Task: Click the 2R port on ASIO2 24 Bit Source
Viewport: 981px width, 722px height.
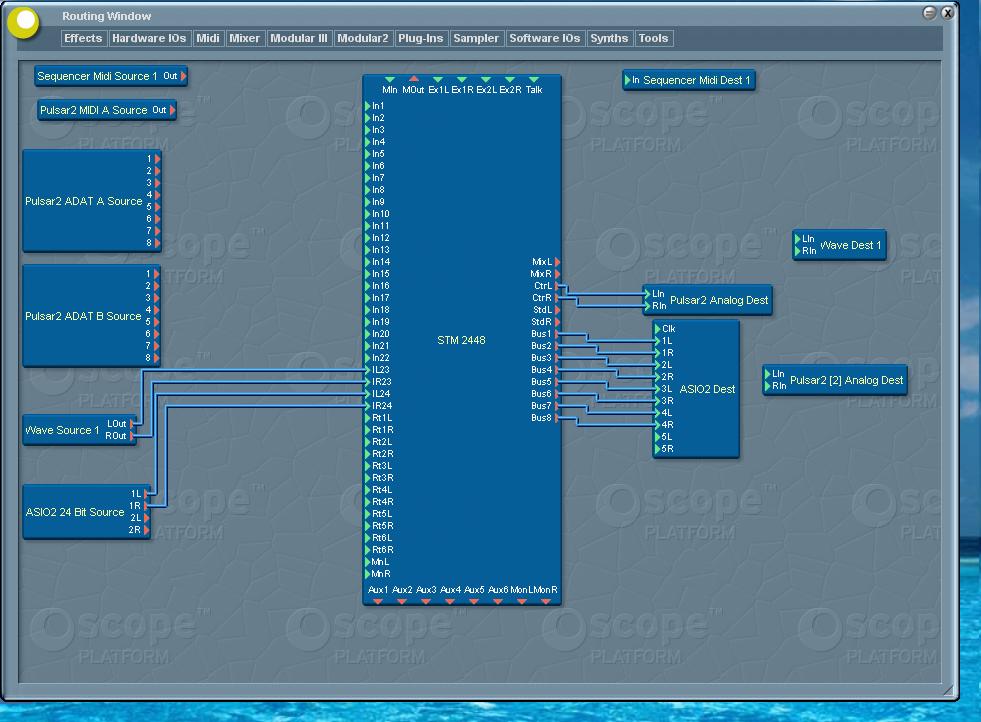Action: point(146,530)
